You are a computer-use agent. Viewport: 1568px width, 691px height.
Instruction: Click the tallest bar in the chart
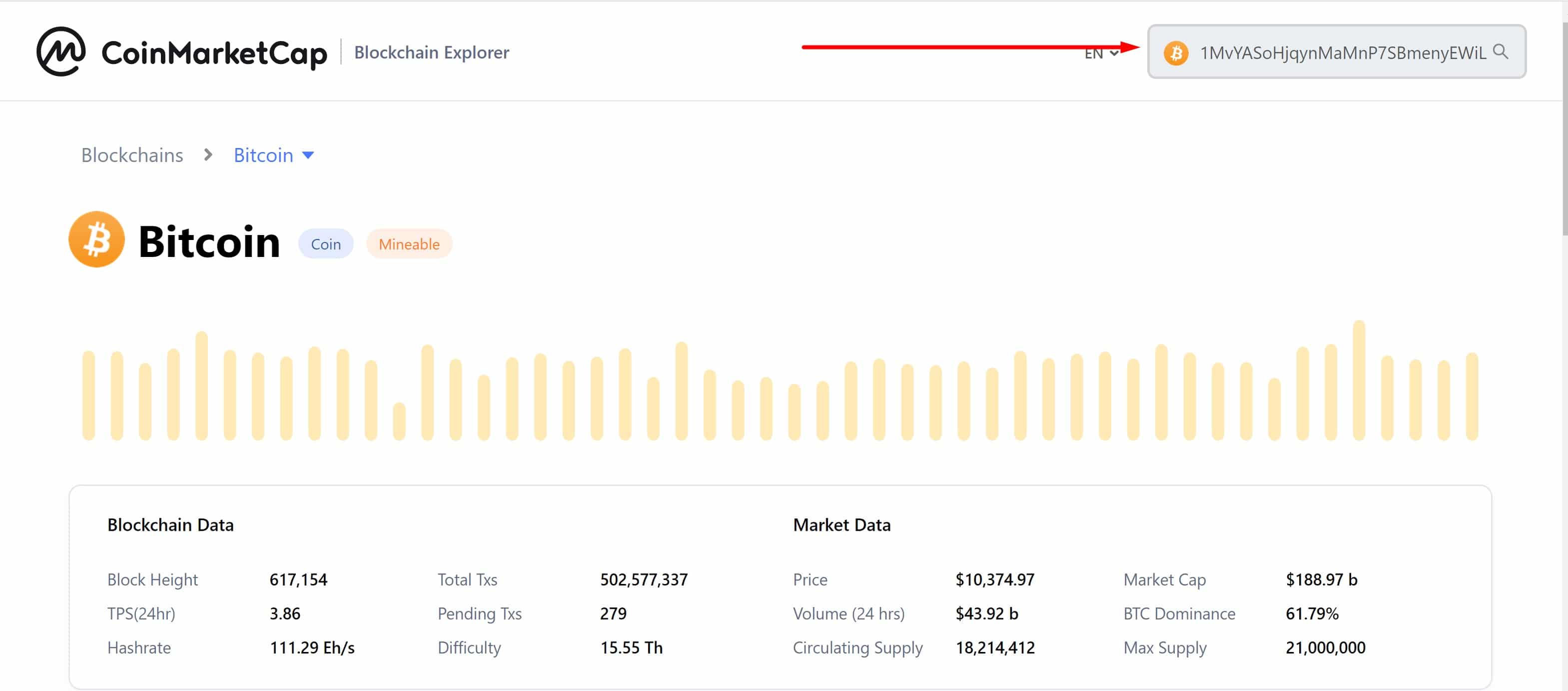[1359, 379]
